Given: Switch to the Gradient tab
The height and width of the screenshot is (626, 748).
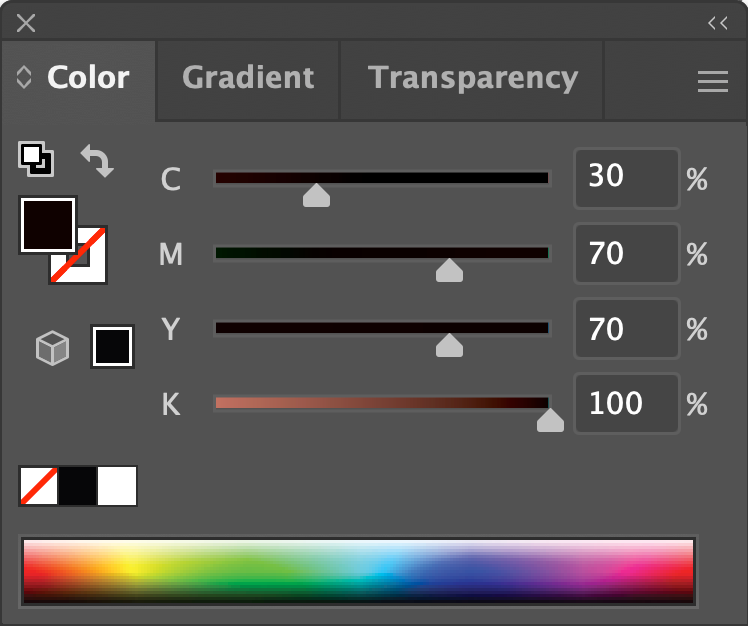Looking at the screenshot, I should point(248,78).
